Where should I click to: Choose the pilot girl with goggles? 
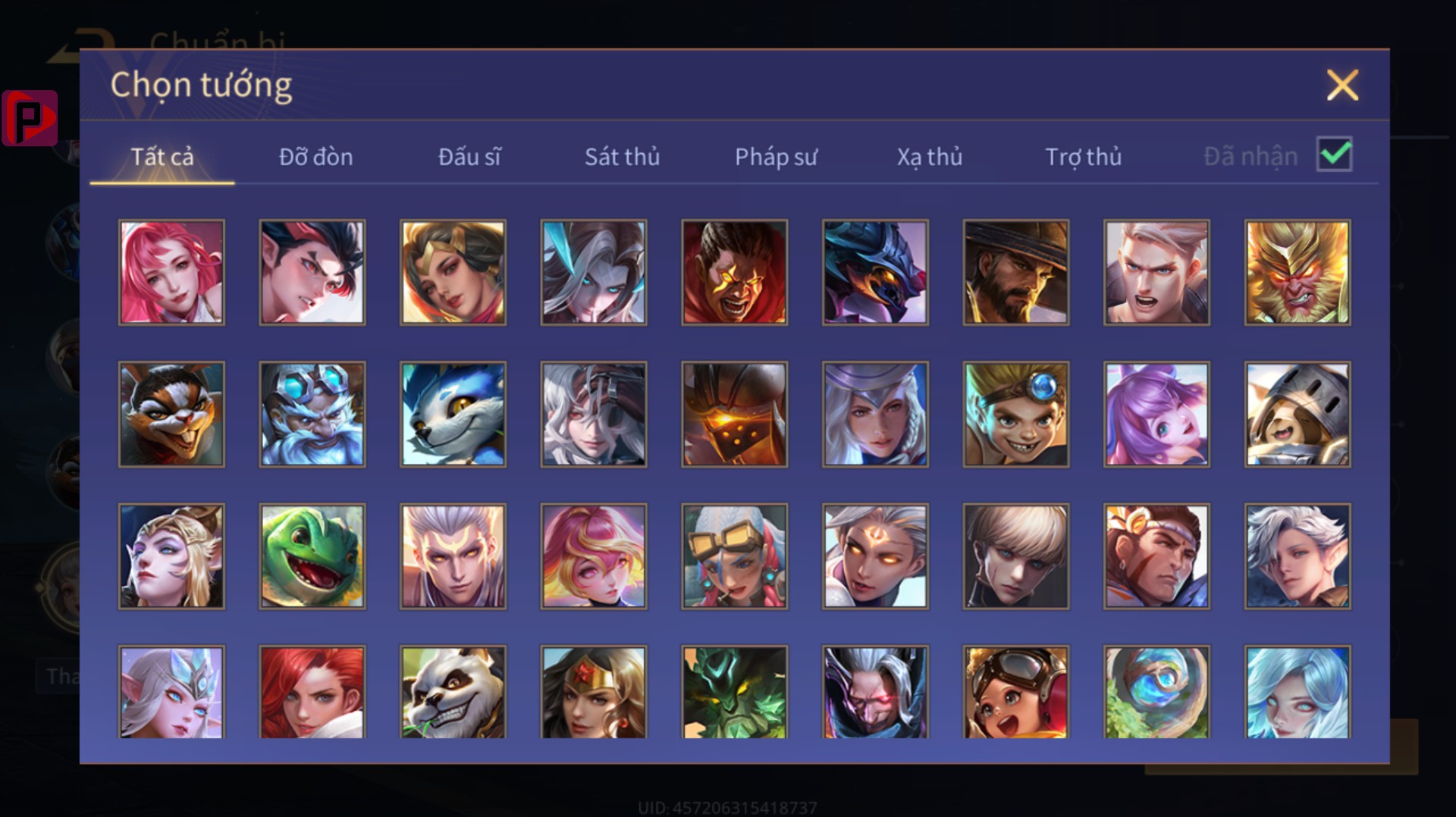coord(1016,692)
